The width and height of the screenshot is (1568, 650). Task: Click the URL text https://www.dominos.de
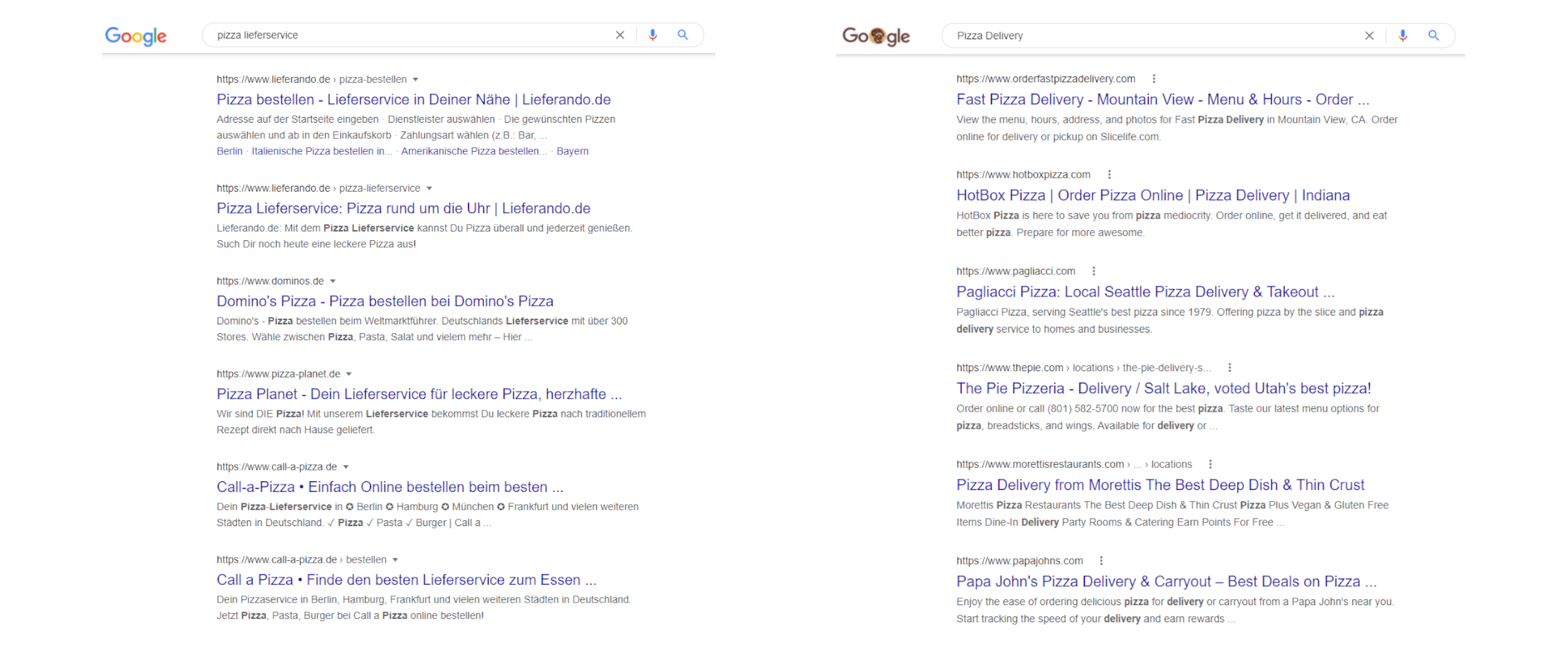click(270, 281)
